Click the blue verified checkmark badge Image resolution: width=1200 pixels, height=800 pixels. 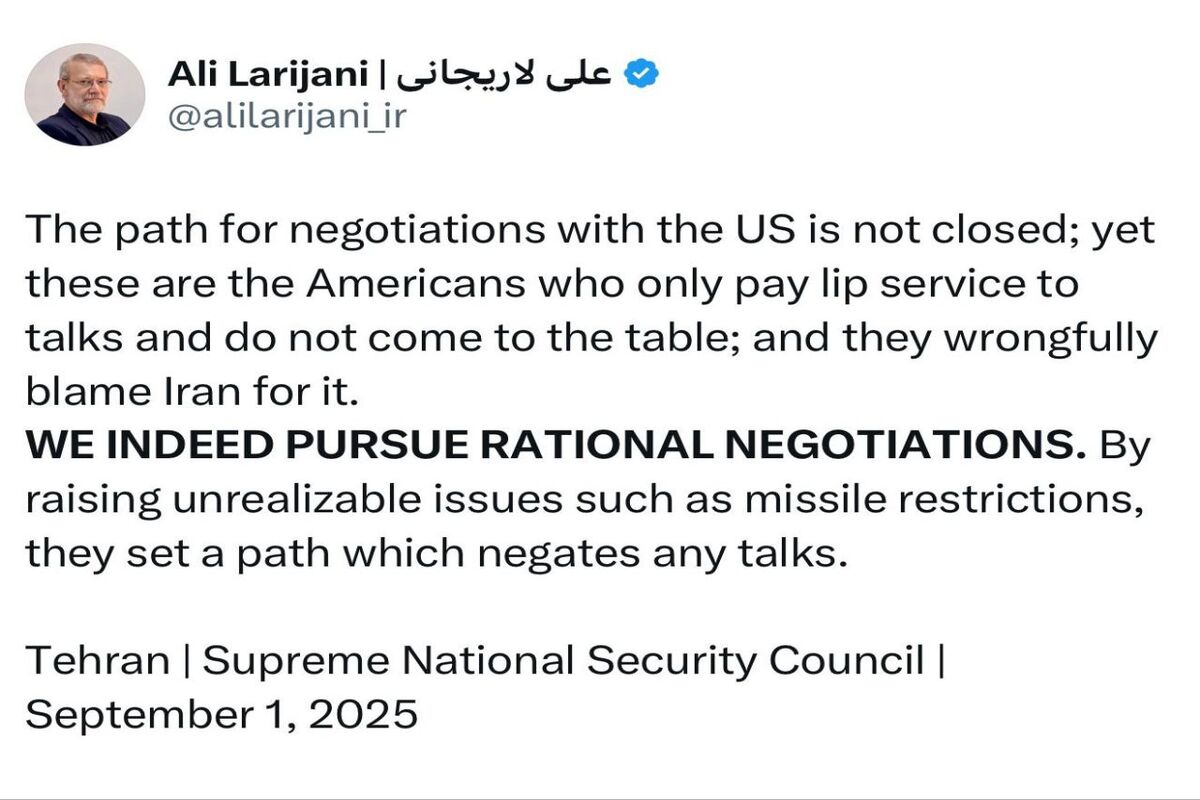pos(640,73)
